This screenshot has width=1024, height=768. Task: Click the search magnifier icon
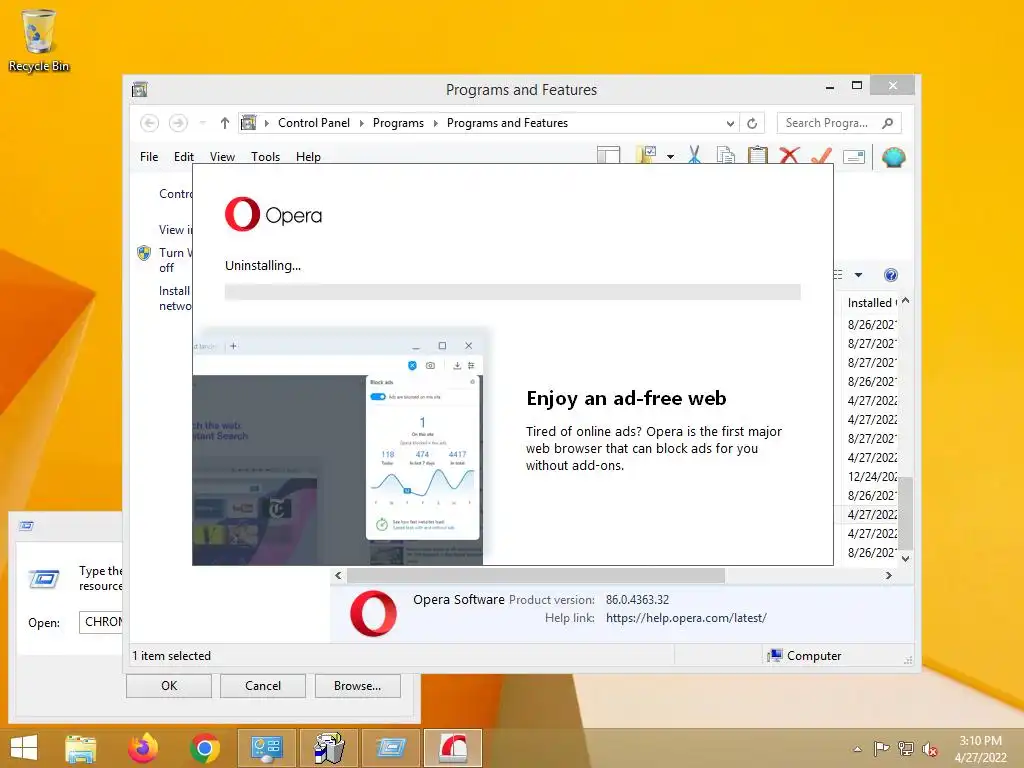point(887,123)
